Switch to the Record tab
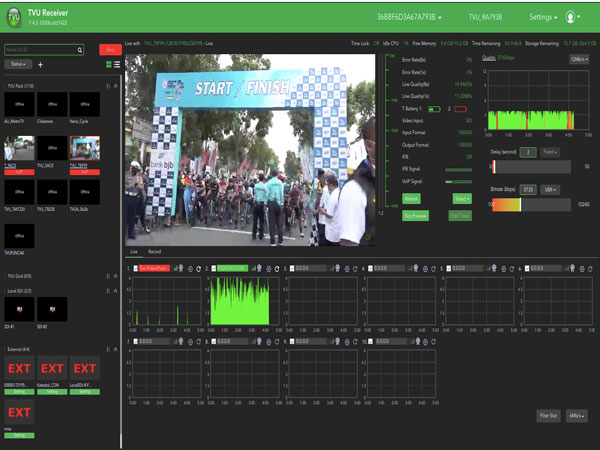Viewport: 600px width, 450px height. pyautogui.click(x=155, y=252)
